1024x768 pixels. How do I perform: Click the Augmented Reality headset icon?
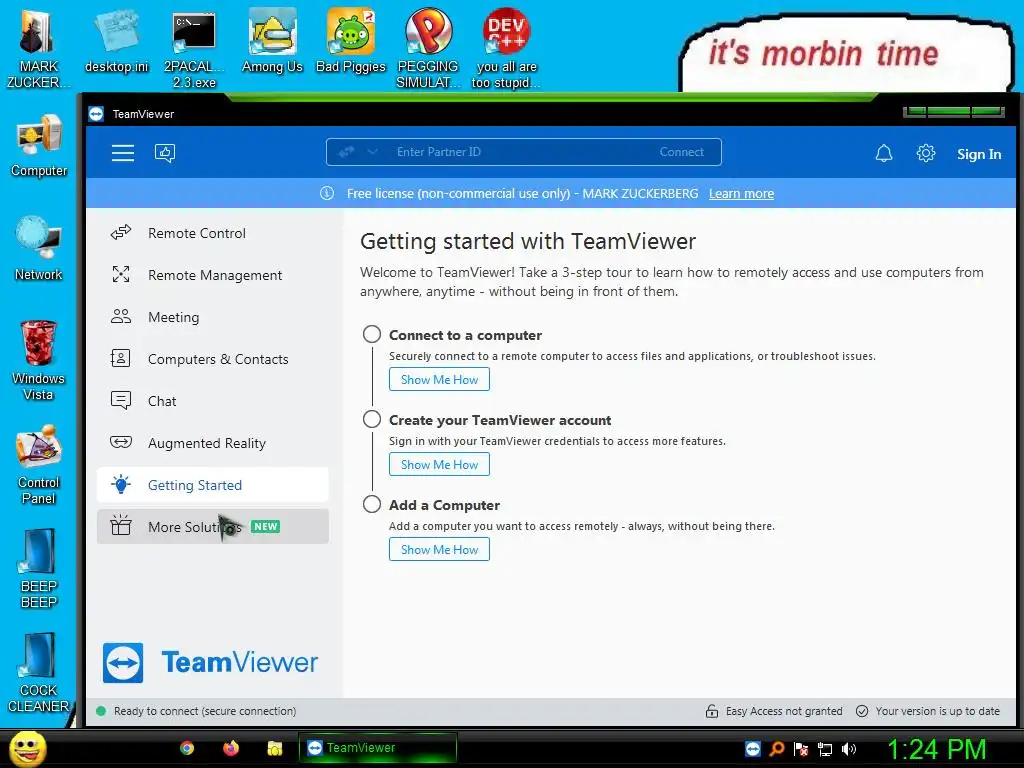tap(121, 442)
